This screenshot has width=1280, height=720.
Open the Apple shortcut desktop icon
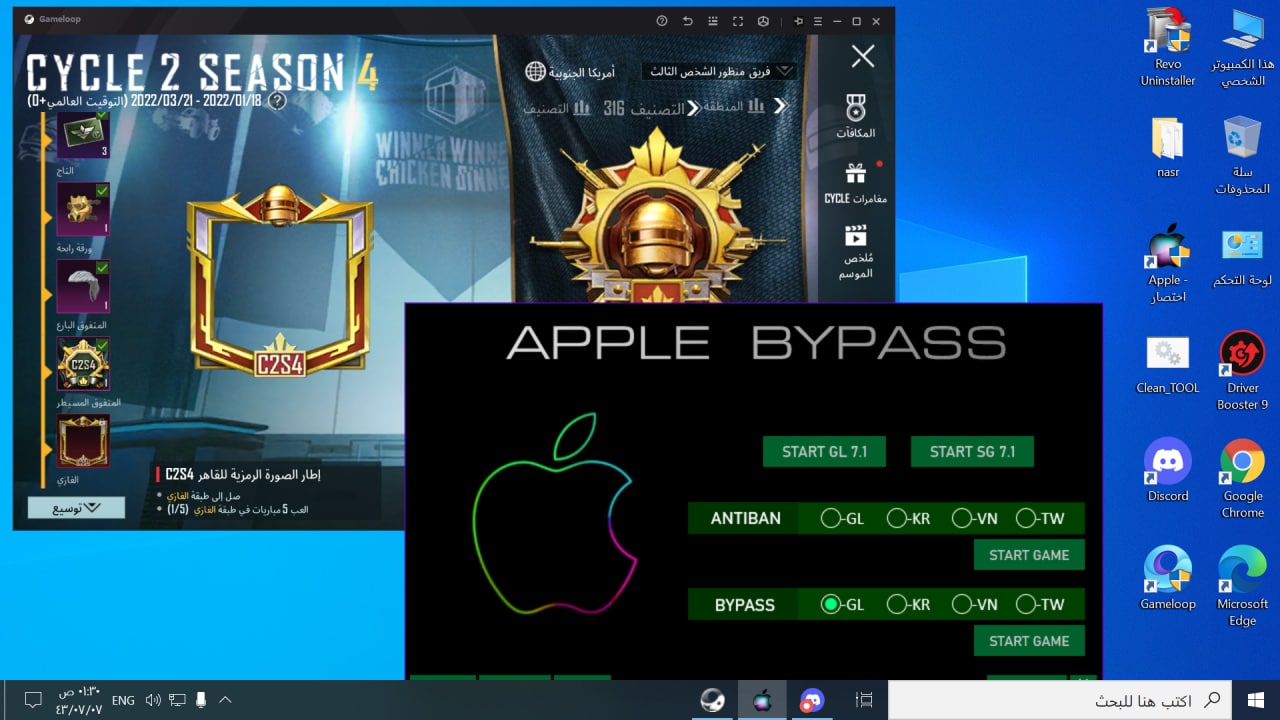[x=1168, y=263]
